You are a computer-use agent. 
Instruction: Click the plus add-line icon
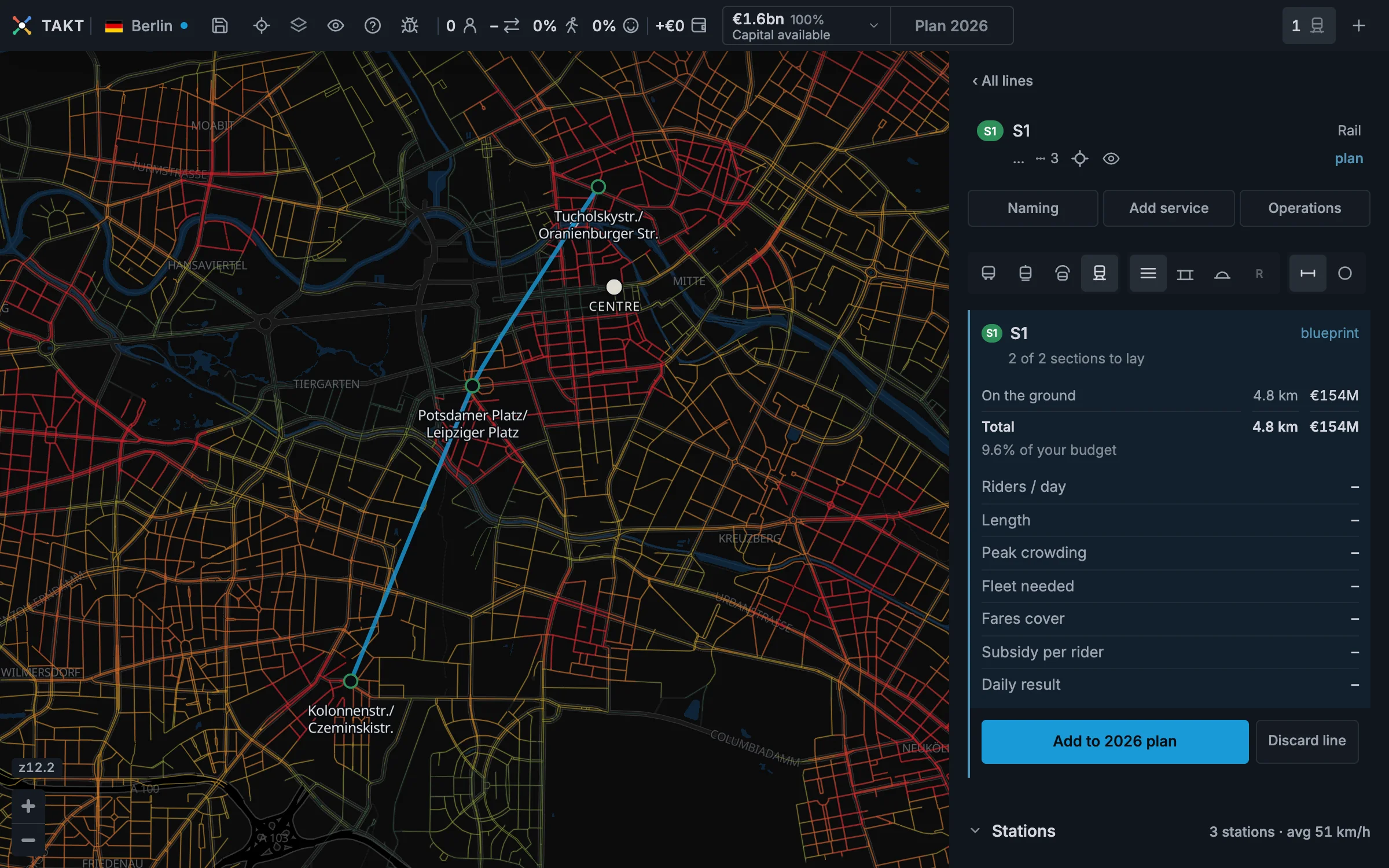click(1359, 25)
